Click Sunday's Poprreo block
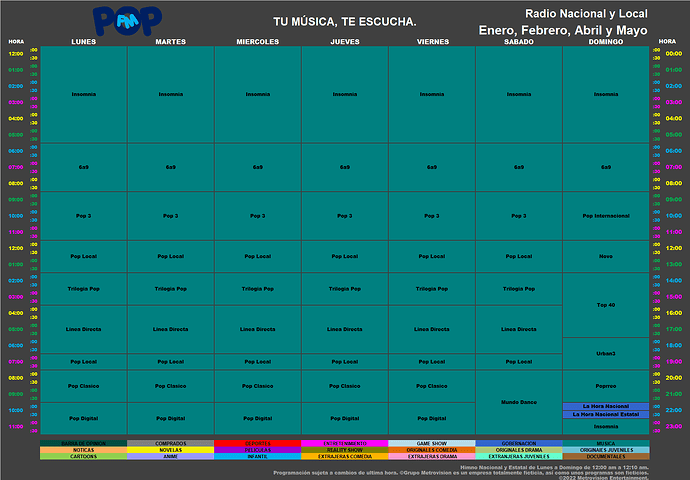The height and width of the screenshot is (480, 690). (x=606, y=386)
